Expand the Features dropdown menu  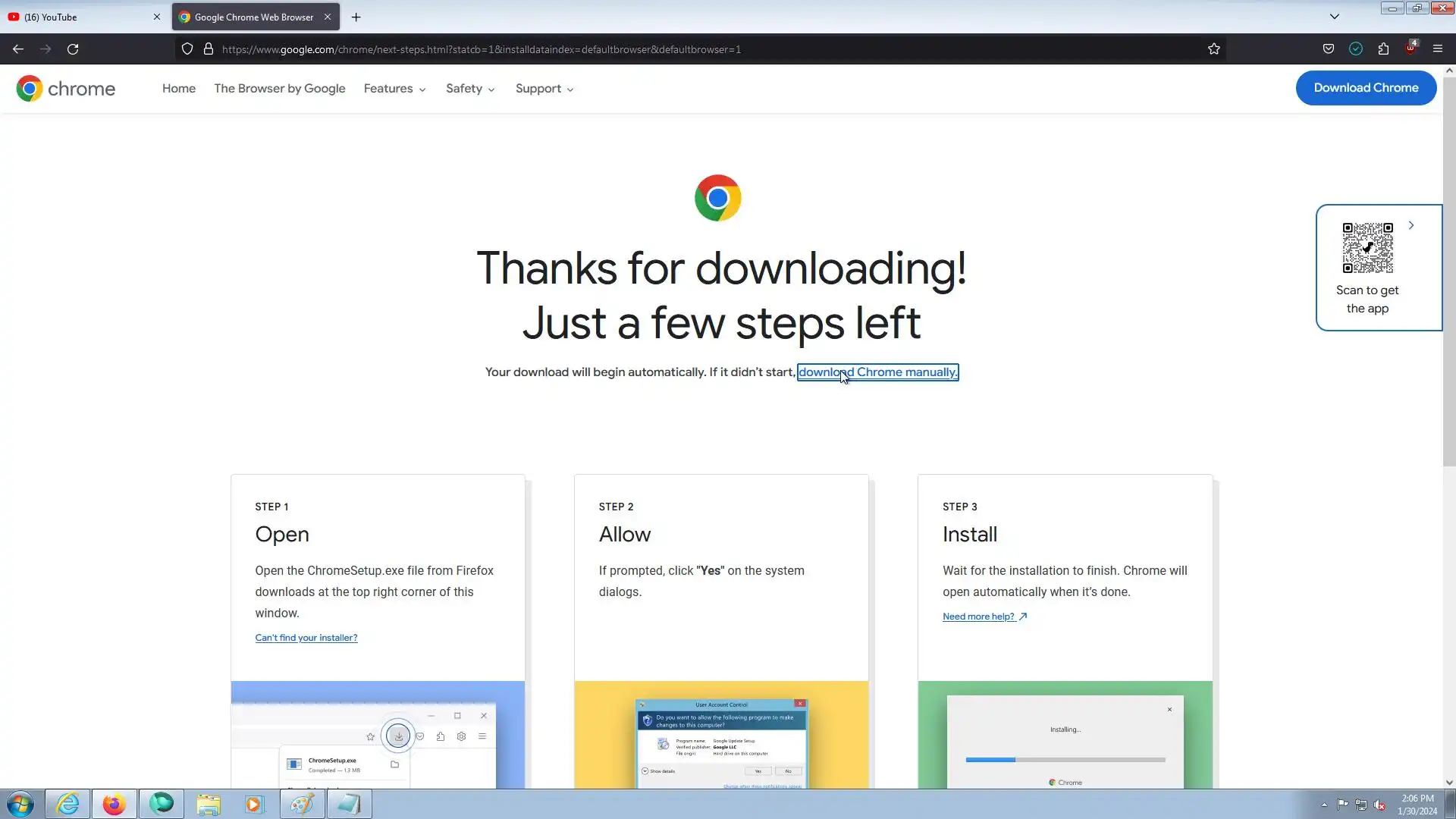pyautogui.click(x=394, y=89)
